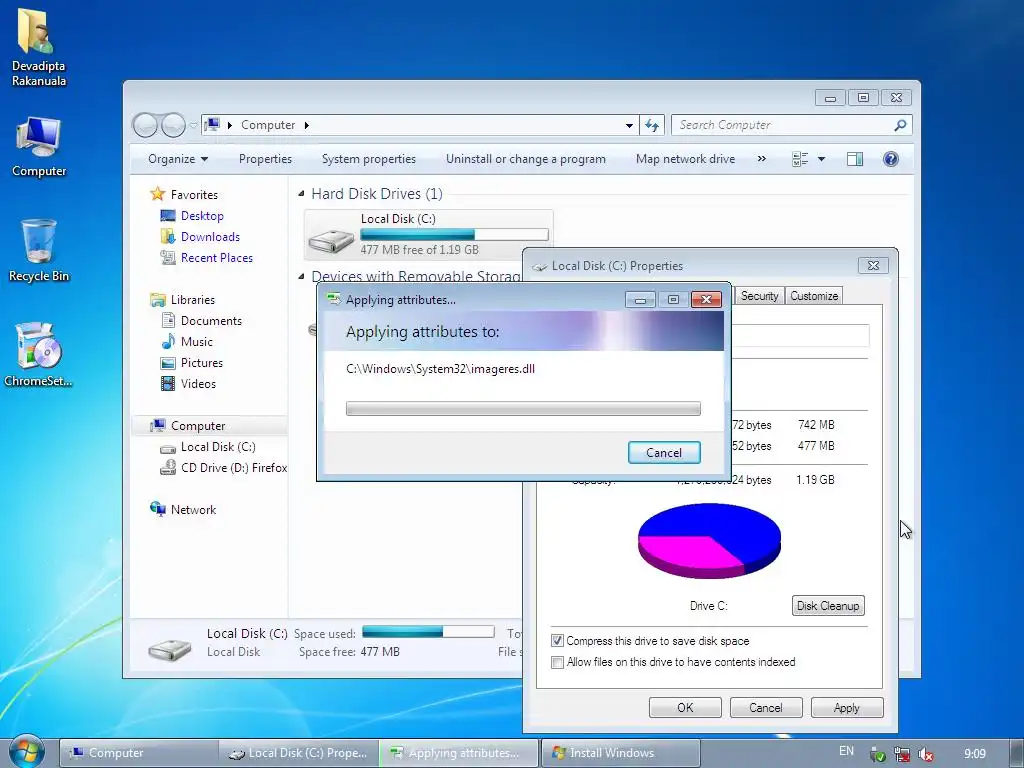Click System properties in toolbar
This screenshot has width=1024, height=768.
pos(368,159)
